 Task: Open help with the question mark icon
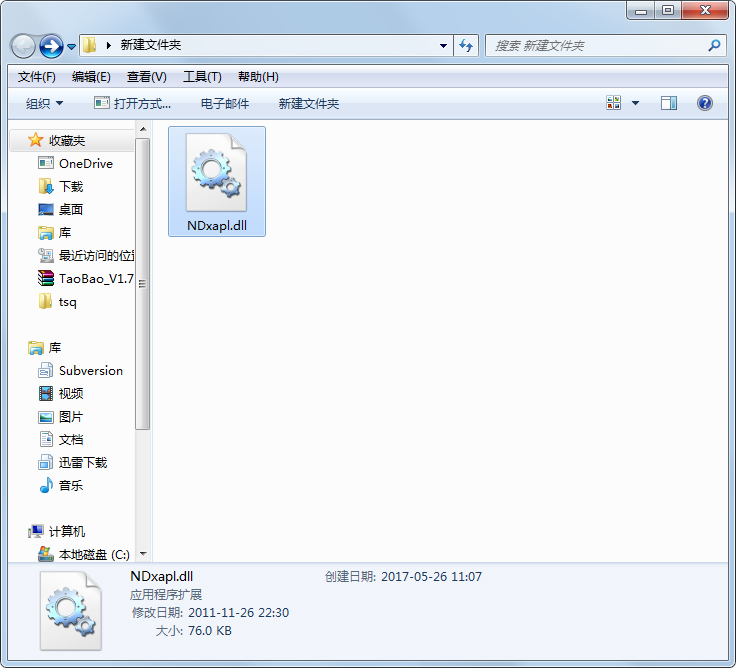pos(705,103)
